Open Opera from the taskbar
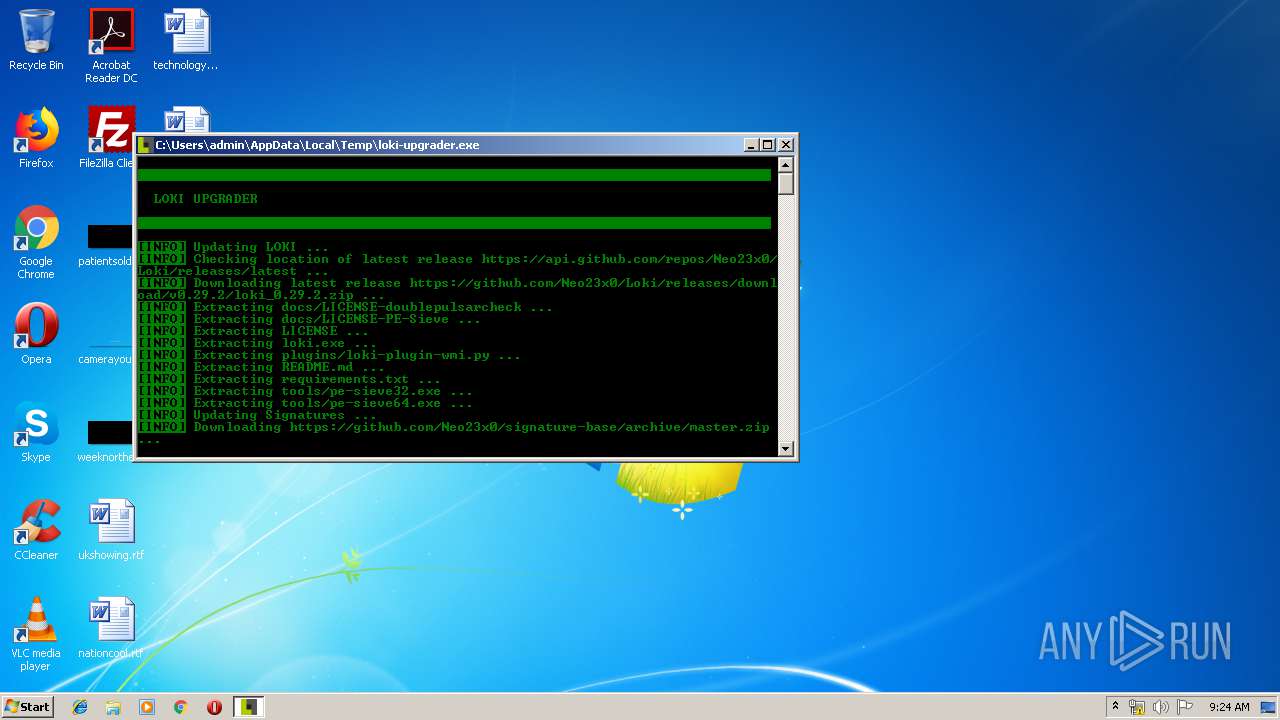This screenshot has width=1280, height=720. pyautogui.click(x=214, y=707)
